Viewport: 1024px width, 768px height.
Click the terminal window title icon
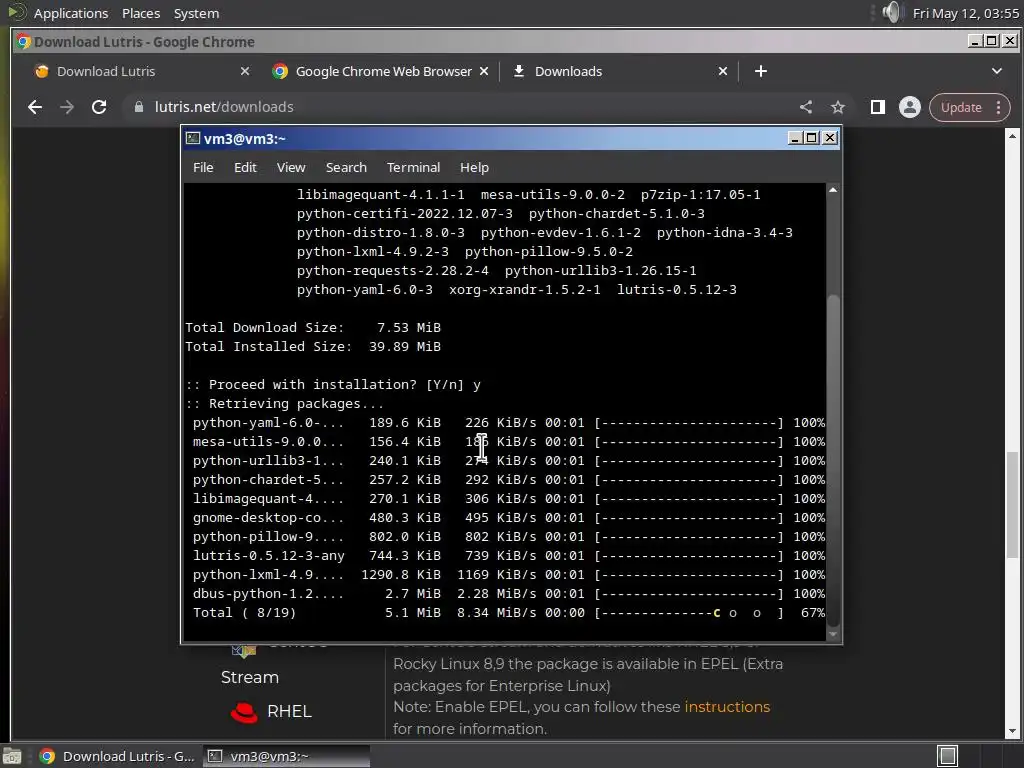[x=193, y=138]
